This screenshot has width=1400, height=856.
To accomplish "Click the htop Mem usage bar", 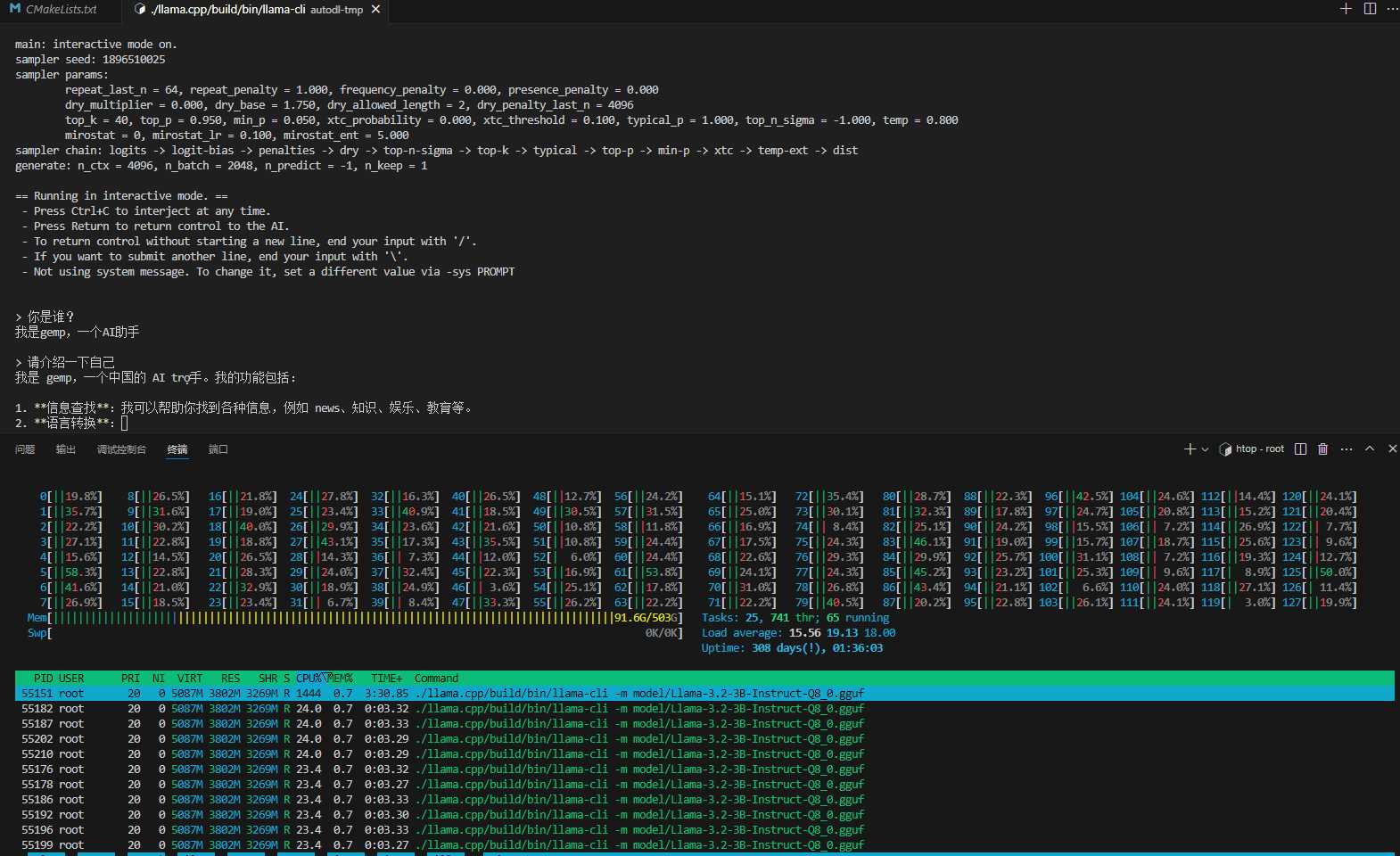I will [x=355, y=618].
